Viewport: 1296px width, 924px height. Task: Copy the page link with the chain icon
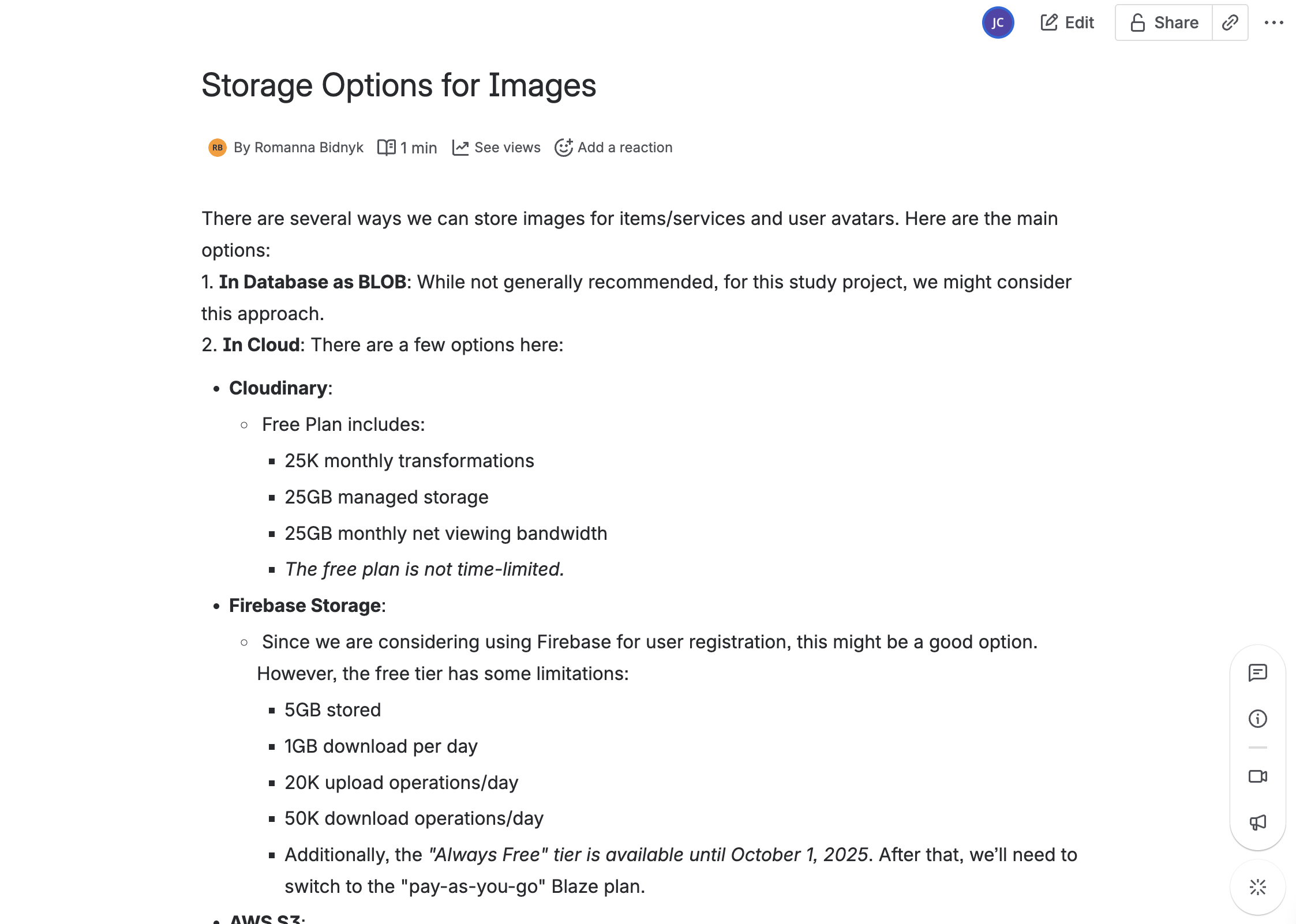click(1230, 22)
